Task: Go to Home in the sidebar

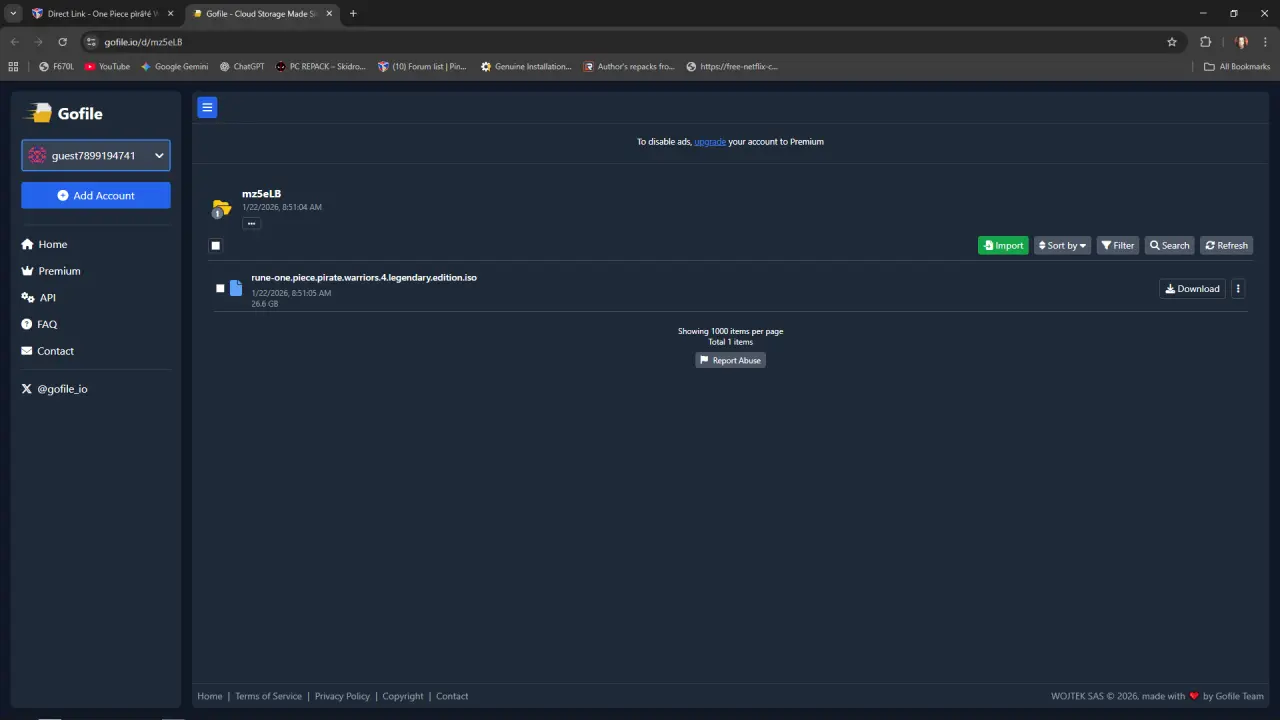Action: 44,244
